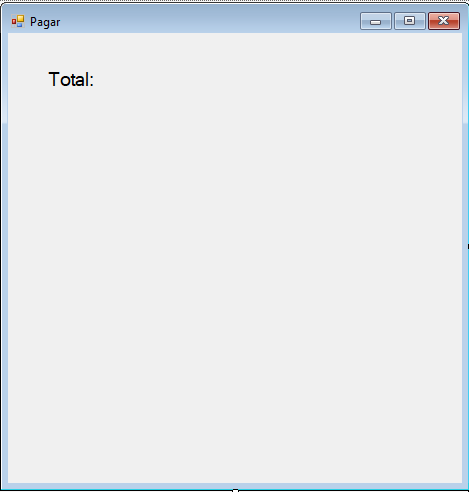Click blank form space right of Total: label
The image size is (472, 492).
coord(267,79)
